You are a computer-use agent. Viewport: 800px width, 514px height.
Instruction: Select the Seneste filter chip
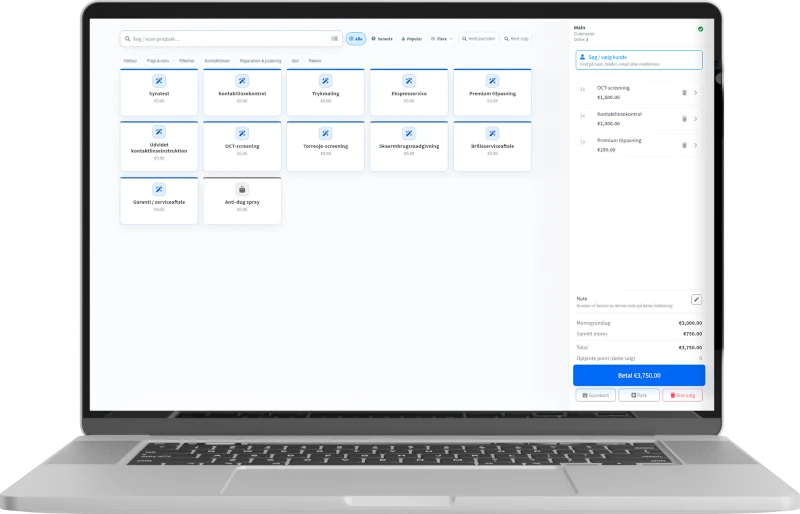pyautogui.click(x=382, y=39)
